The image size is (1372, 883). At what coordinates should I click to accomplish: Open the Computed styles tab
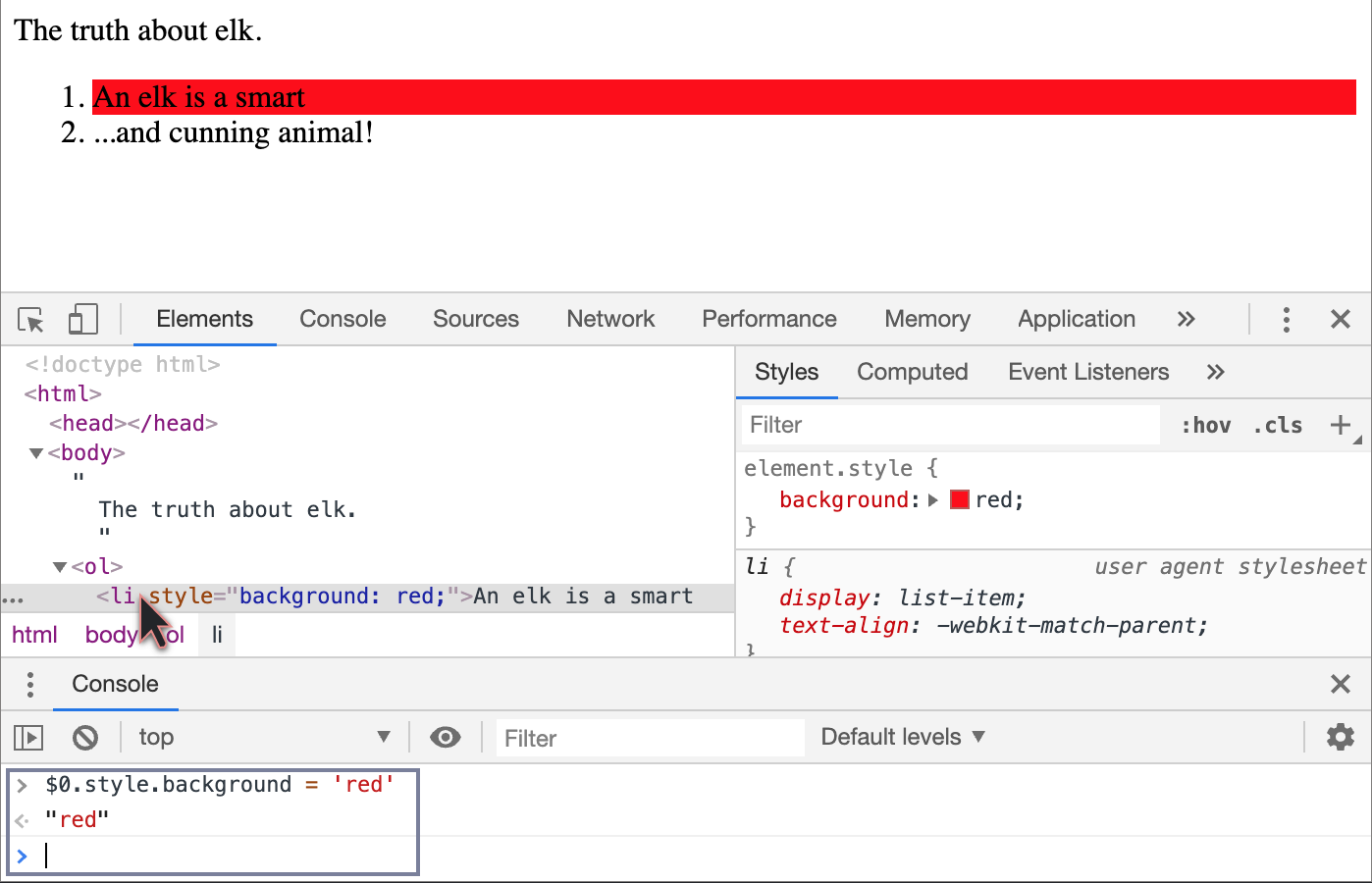[x=912, y=373]
